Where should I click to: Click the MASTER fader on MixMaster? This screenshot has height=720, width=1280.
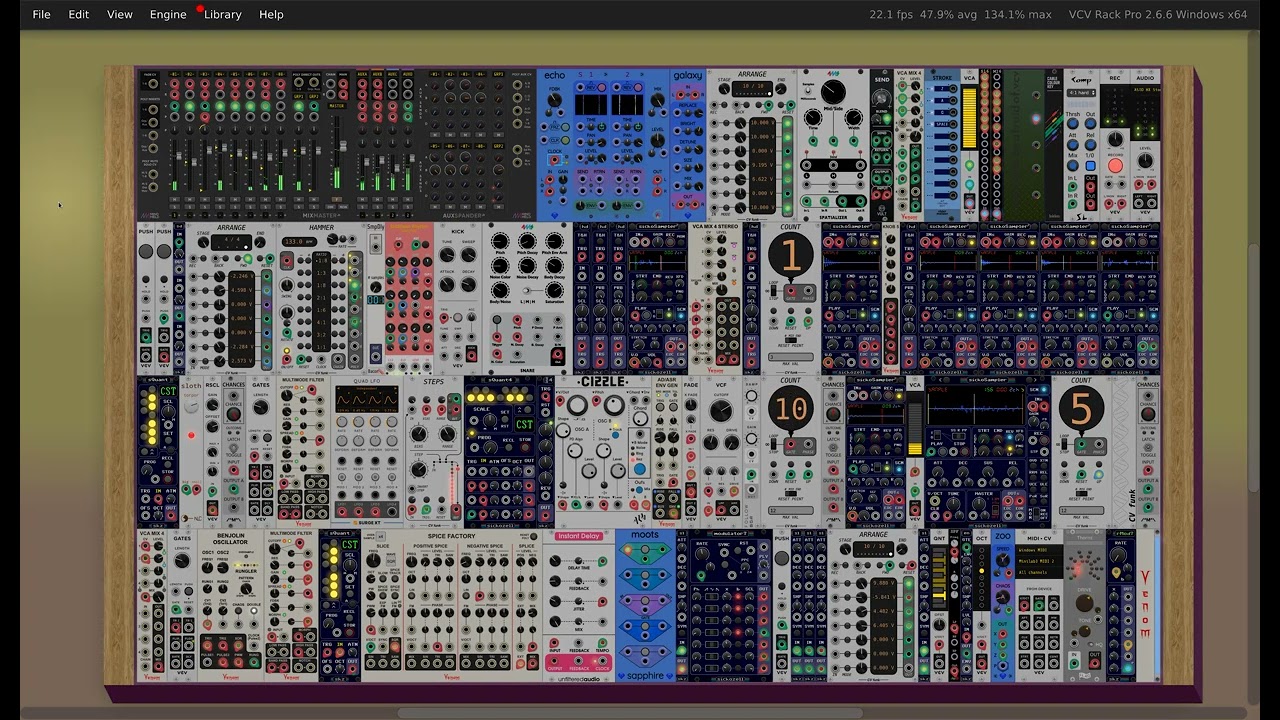(343, 146)
